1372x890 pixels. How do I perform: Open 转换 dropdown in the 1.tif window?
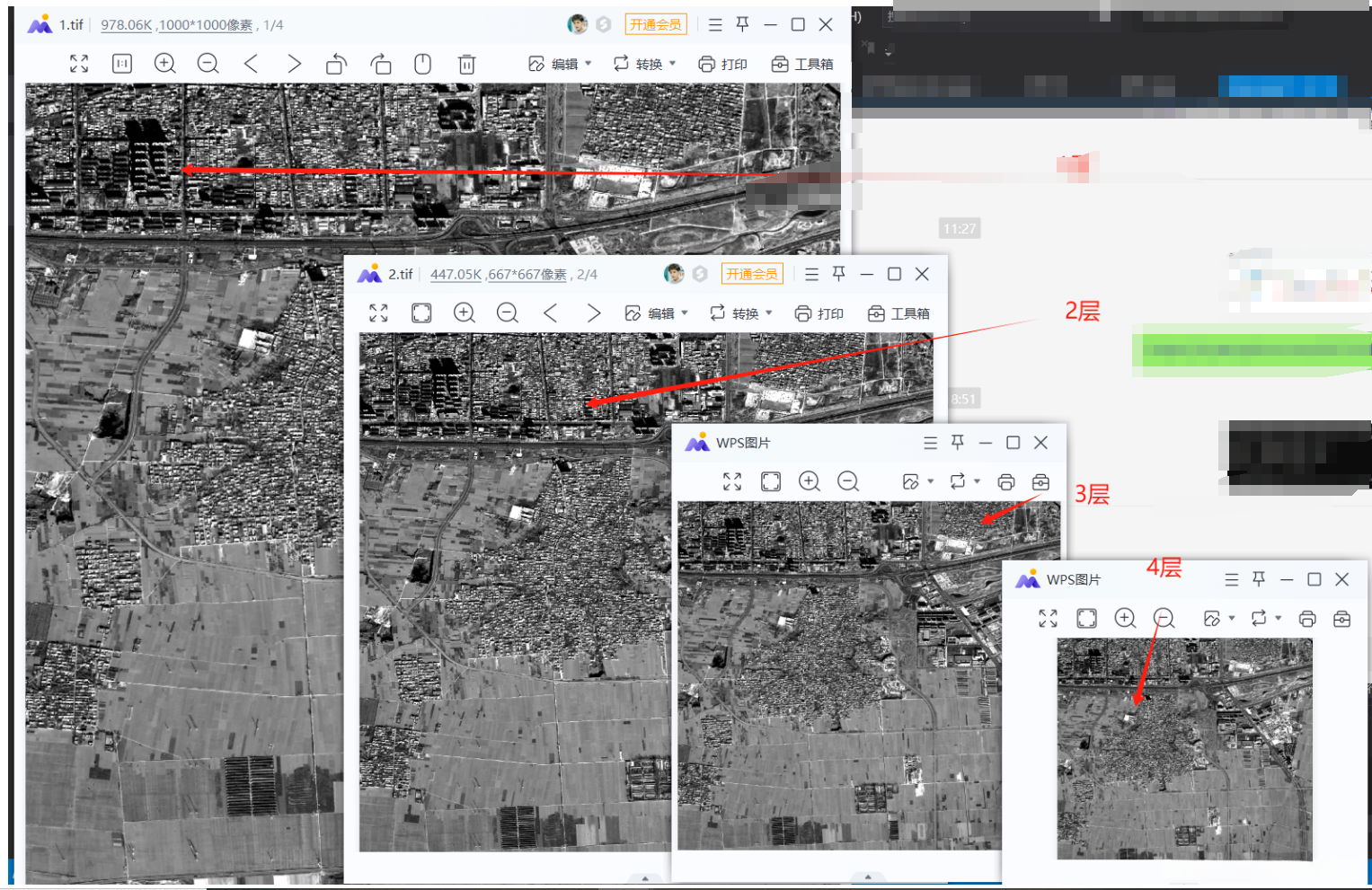pos(644,64)
